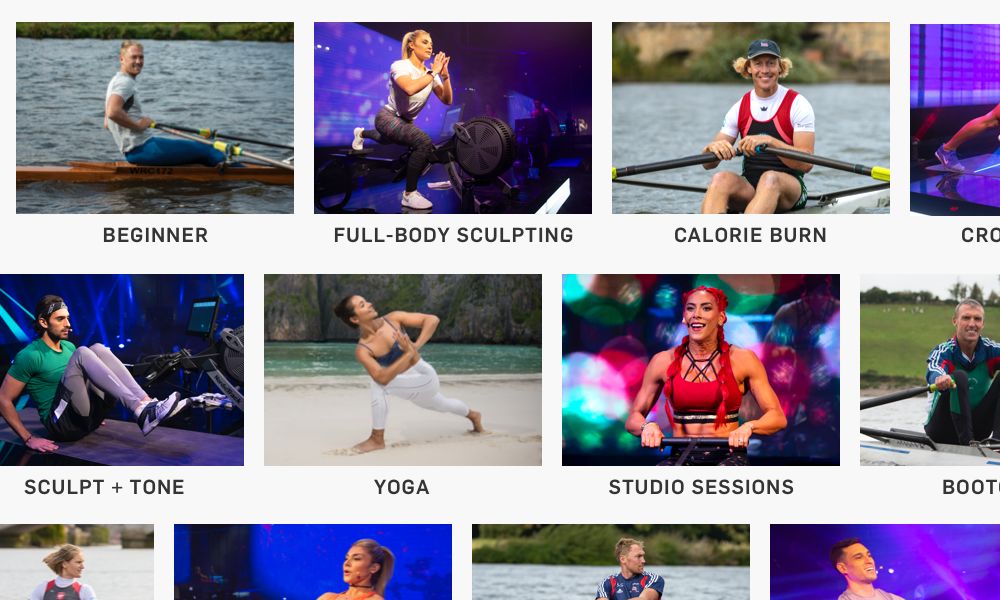The image size is (1000, 600).
Task: Click the partially visible Cross-training thumbnail
Action: tap(955, 119)
